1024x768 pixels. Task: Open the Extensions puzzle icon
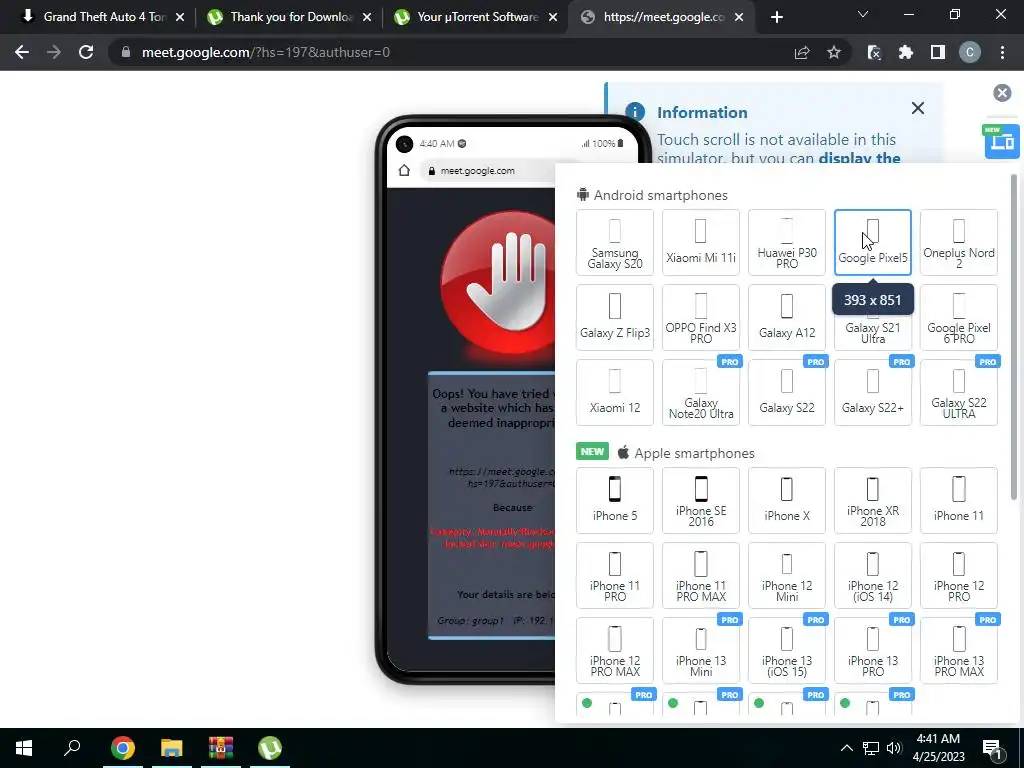906,52
